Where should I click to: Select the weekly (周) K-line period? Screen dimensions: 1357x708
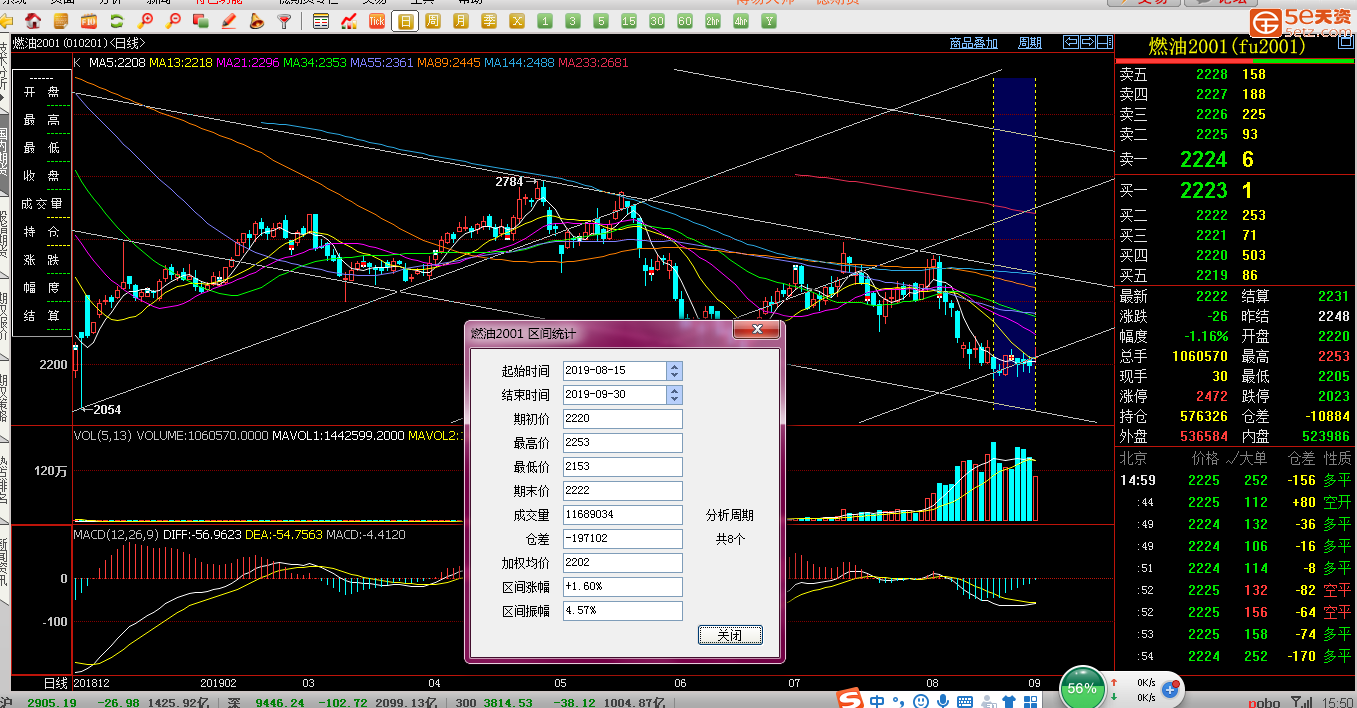click(433, 21)
